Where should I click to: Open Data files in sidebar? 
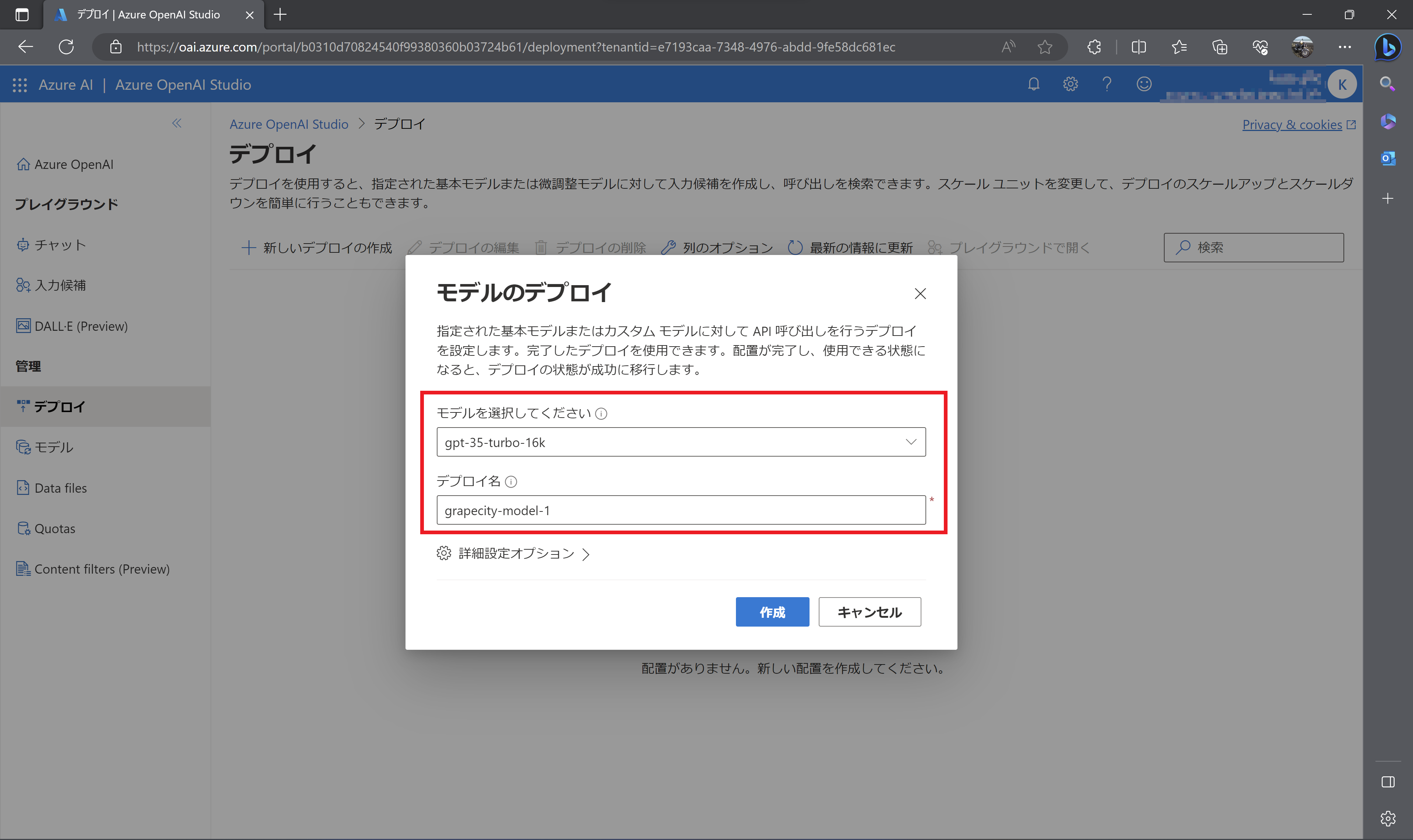click(52, 488)
